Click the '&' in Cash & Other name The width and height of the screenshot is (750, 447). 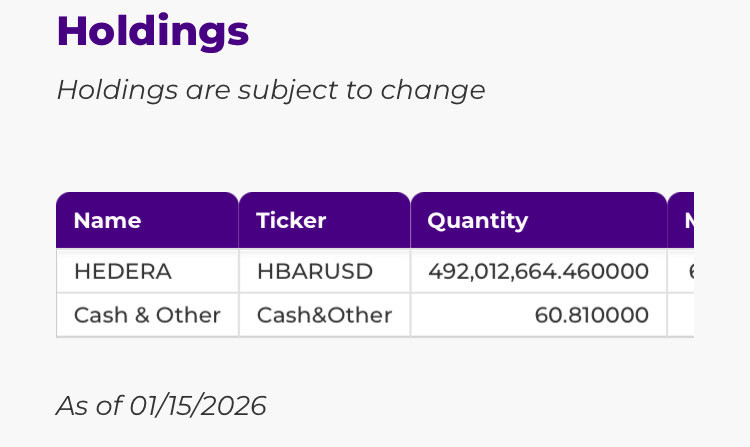tap(138, 315)
